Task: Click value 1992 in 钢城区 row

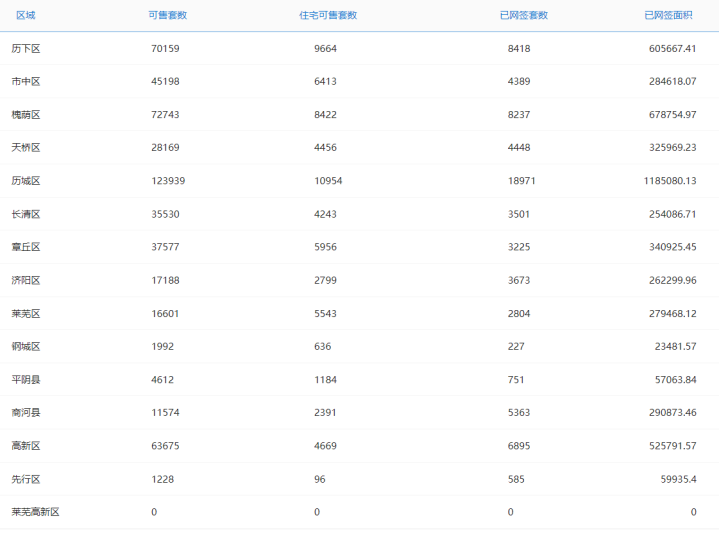Action: pyautogui.click(x=163, y=347)
